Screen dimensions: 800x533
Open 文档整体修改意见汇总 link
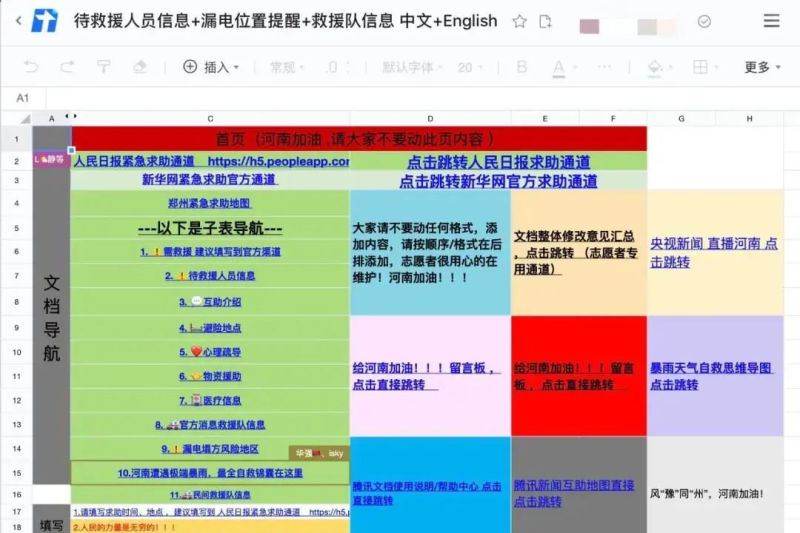click(x=576, y=252)
